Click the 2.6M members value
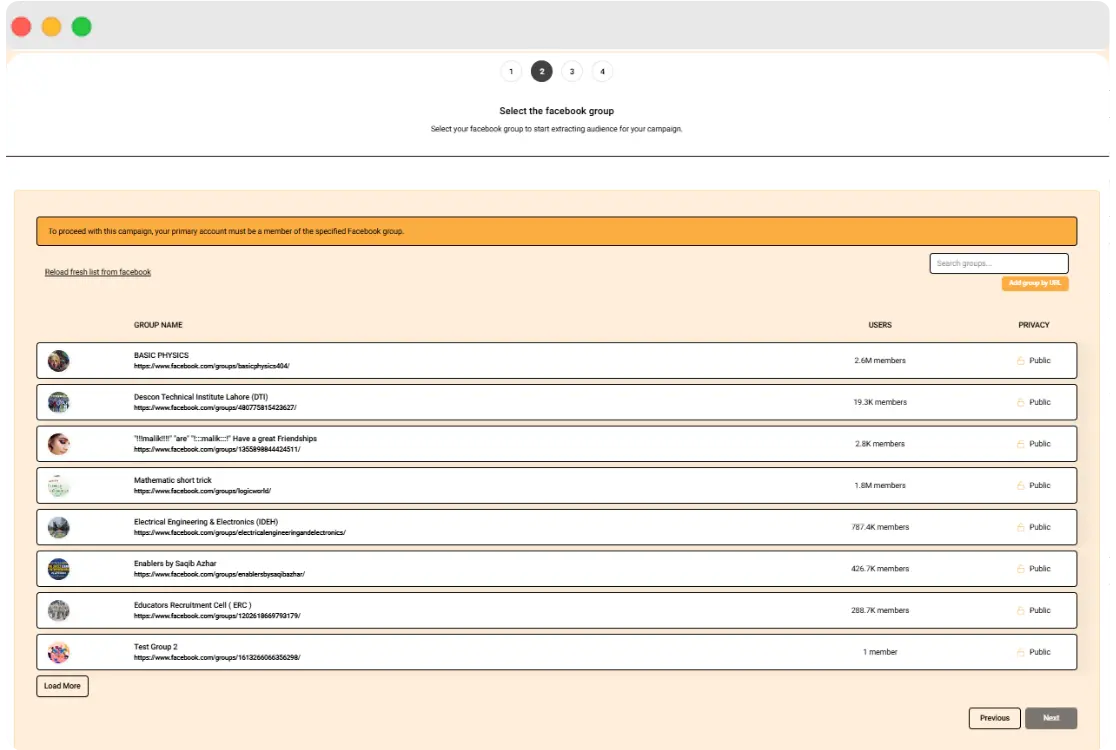 coord(880,361)
